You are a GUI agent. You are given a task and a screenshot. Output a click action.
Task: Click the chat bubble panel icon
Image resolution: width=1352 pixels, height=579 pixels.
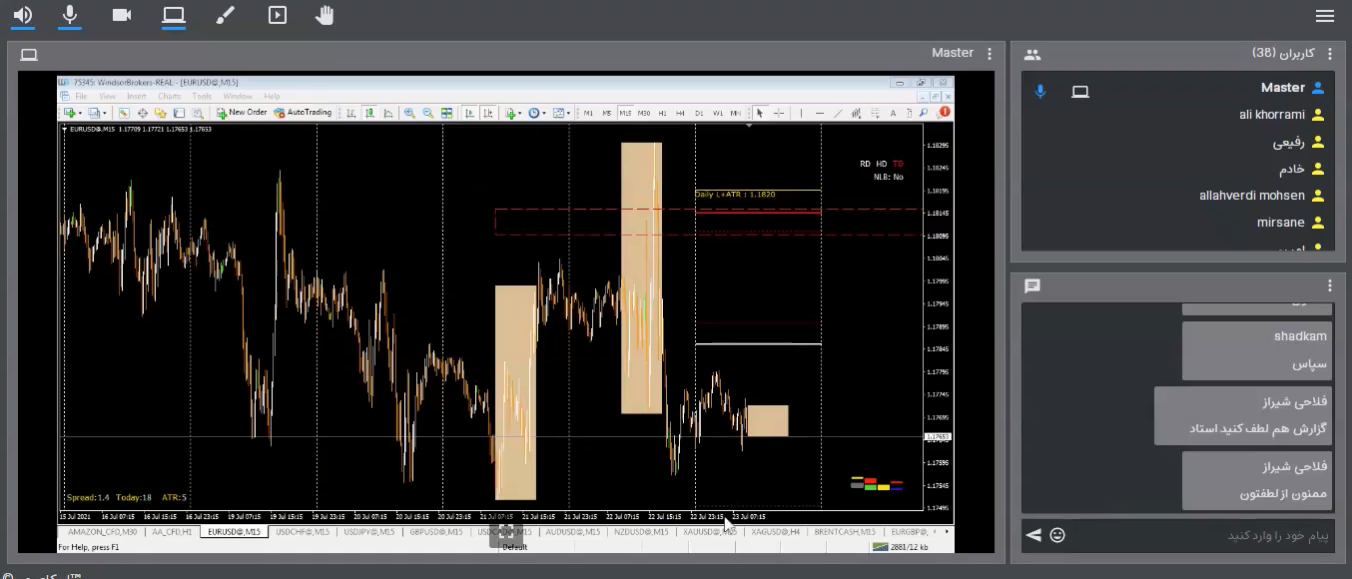[x=1033, y=286]
